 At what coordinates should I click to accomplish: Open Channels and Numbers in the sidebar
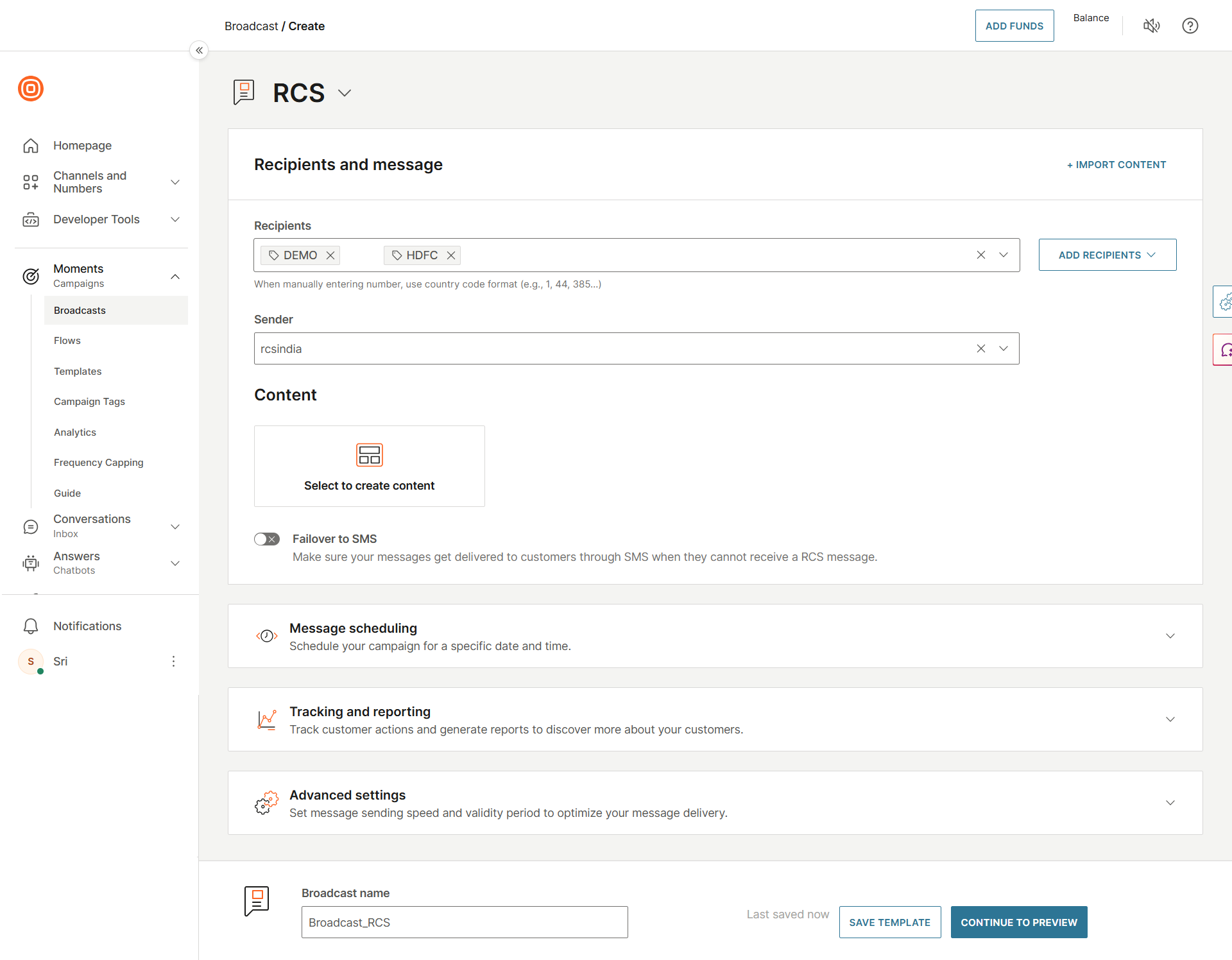(x=90, y=182)
